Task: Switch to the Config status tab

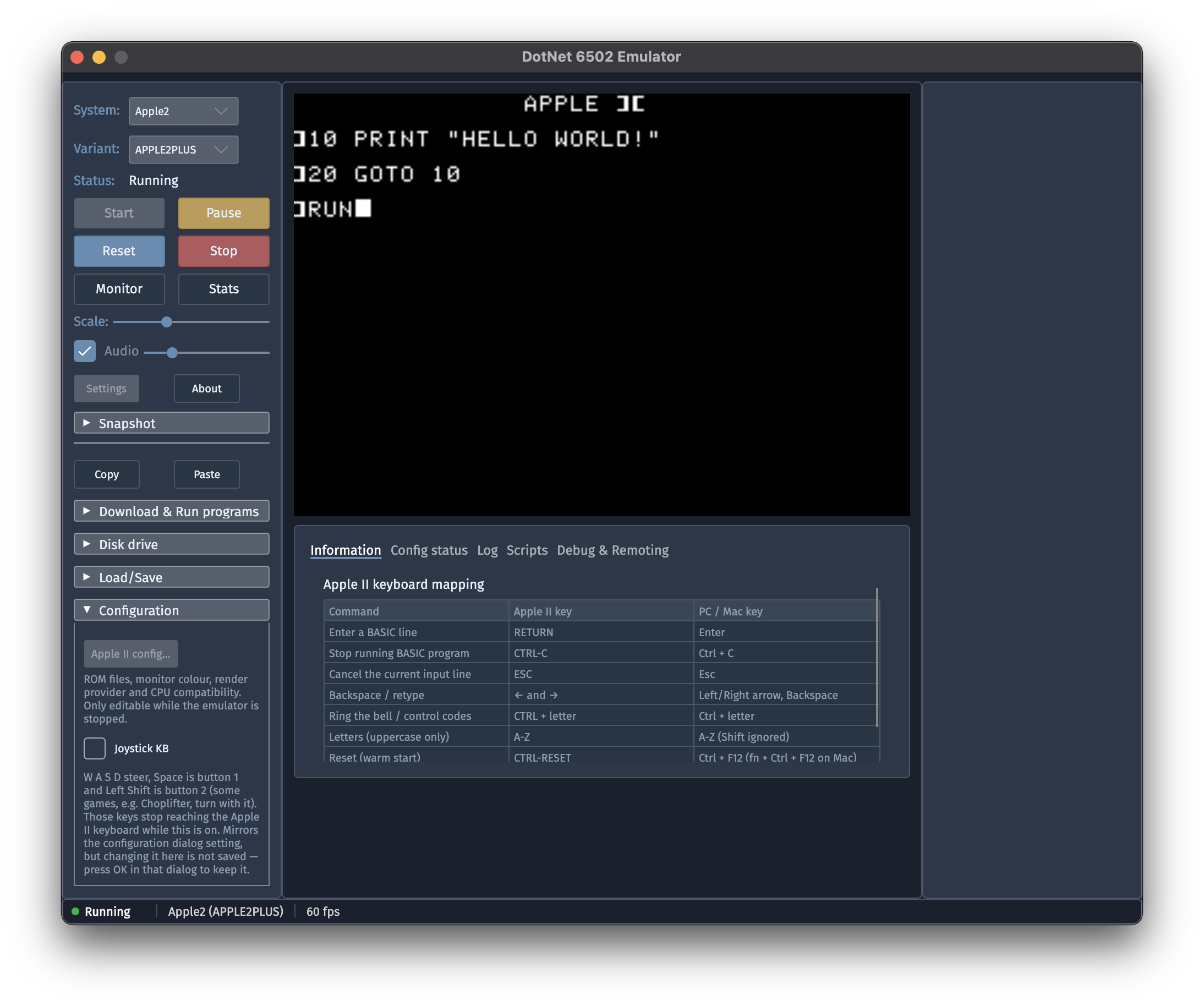Action: (x=429, y=550)
